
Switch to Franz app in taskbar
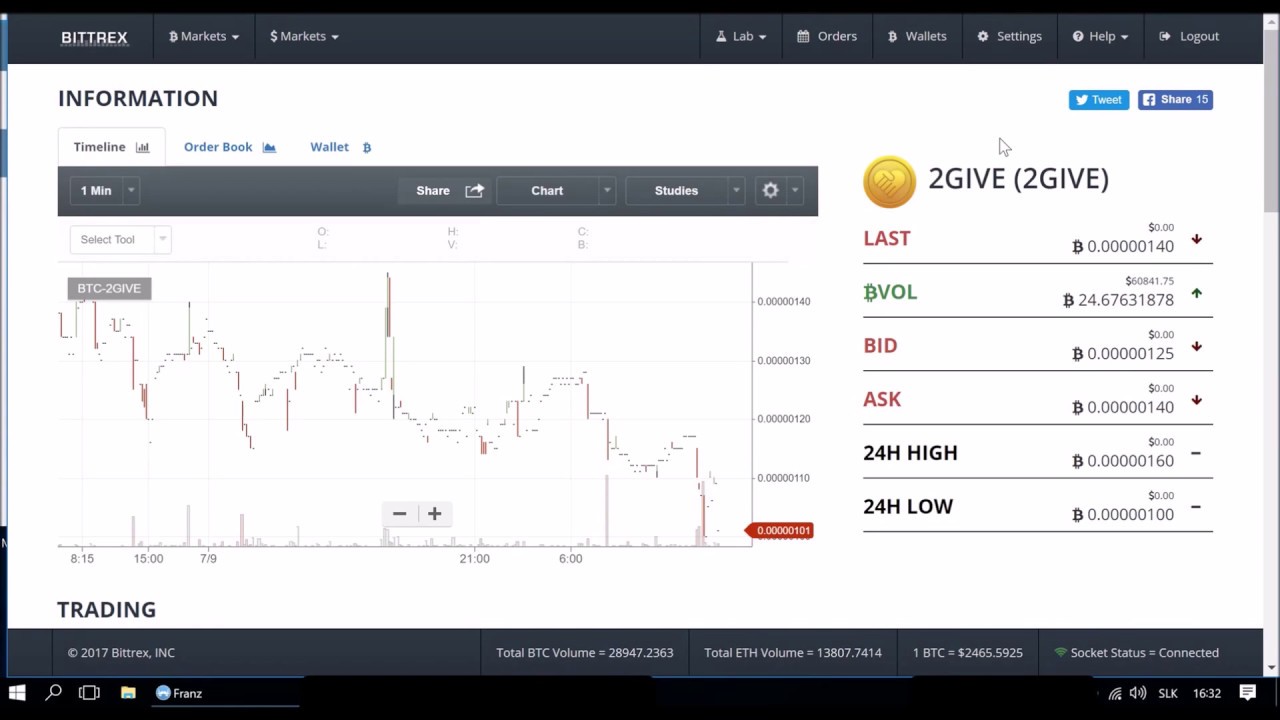(225, 693)
